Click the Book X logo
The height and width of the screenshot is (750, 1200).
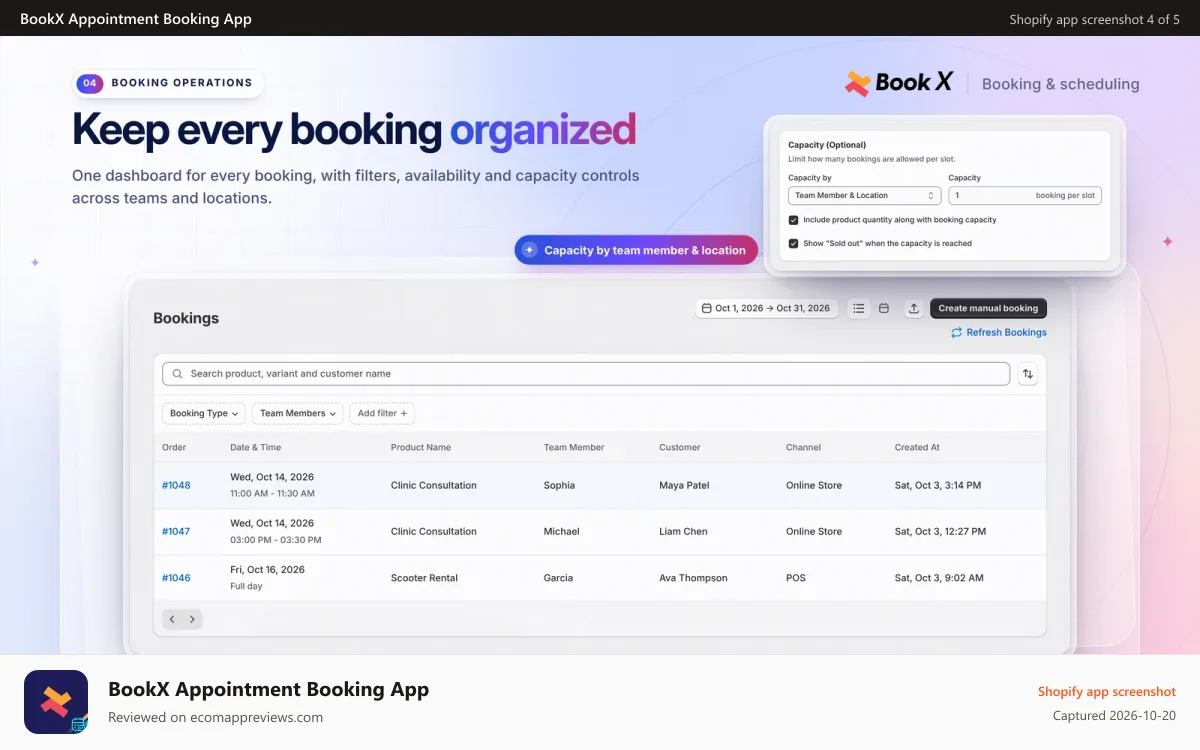point(899,83)
